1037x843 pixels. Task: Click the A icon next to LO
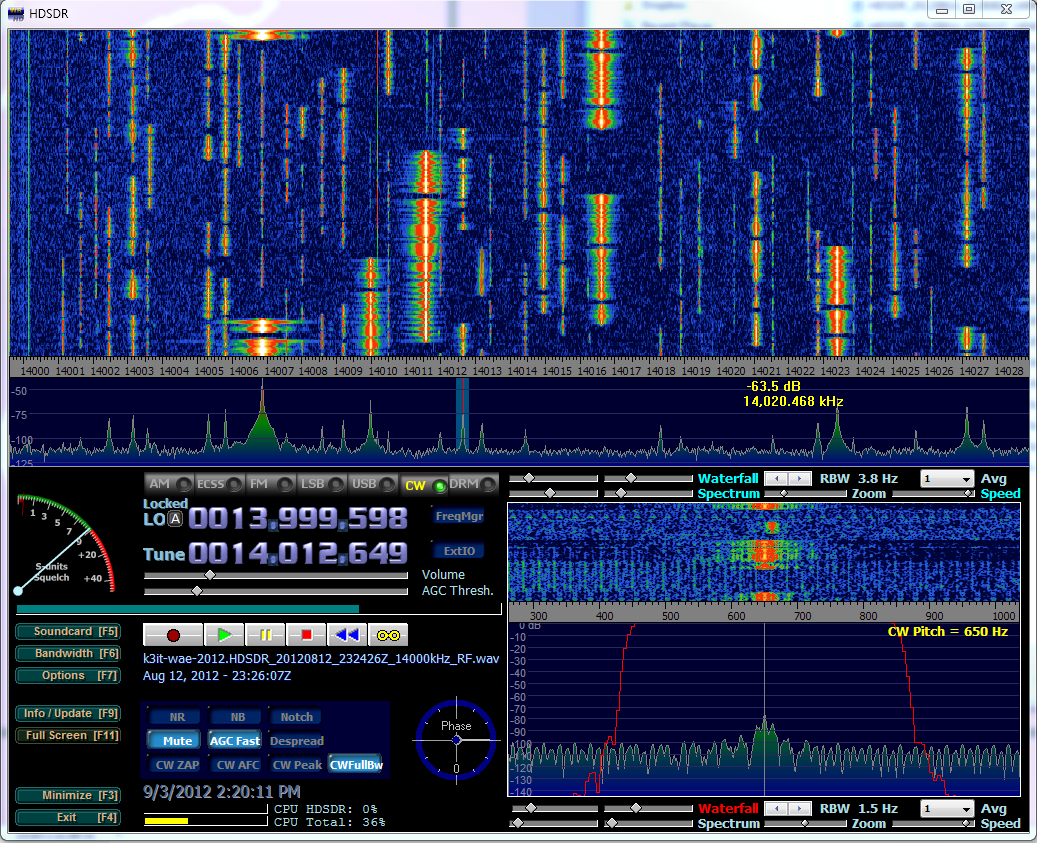click(x=175, y=519)
